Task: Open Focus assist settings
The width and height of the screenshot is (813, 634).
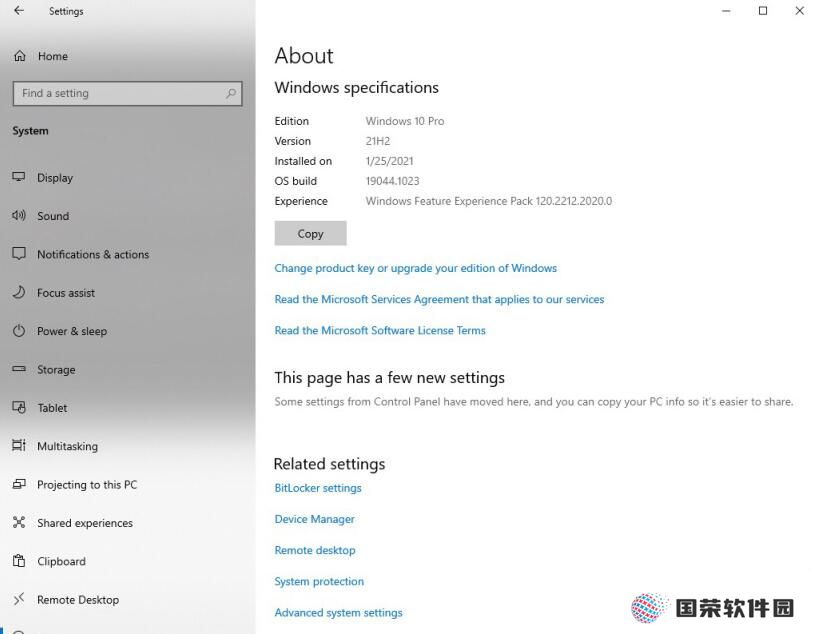Action: tap(66, 293)
